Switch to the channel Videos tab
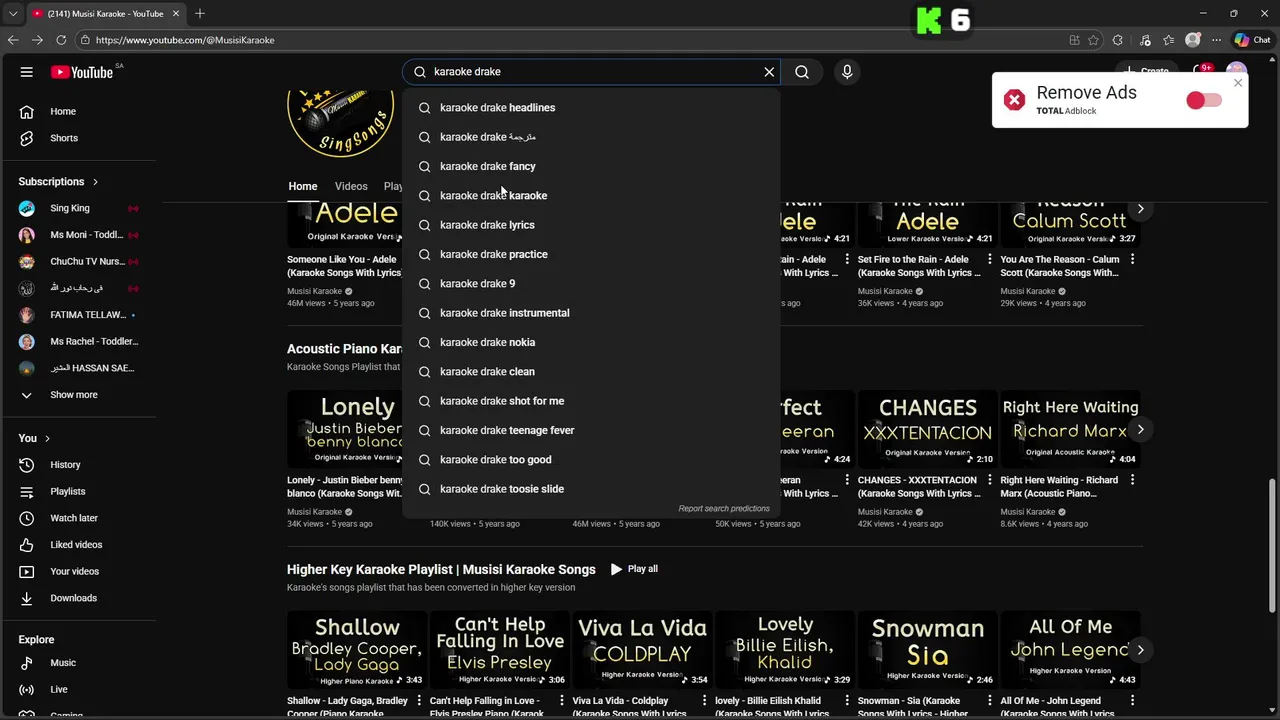This screenshot has width=1280, height=720. click(x=351, y=186)
